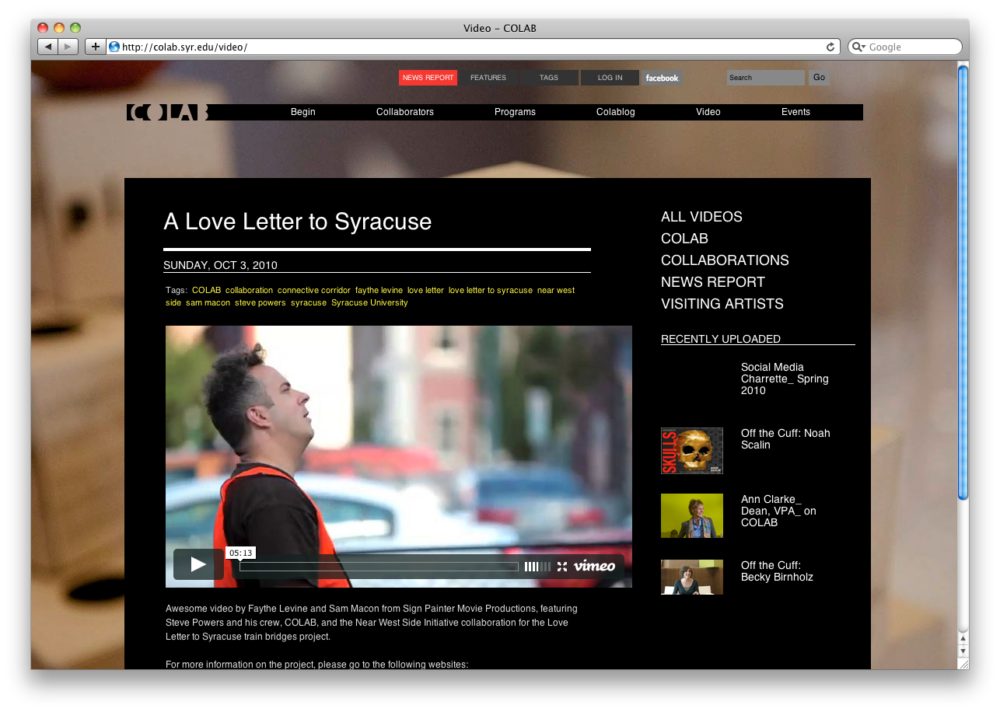Click the video progress bar

coord(379,566)
